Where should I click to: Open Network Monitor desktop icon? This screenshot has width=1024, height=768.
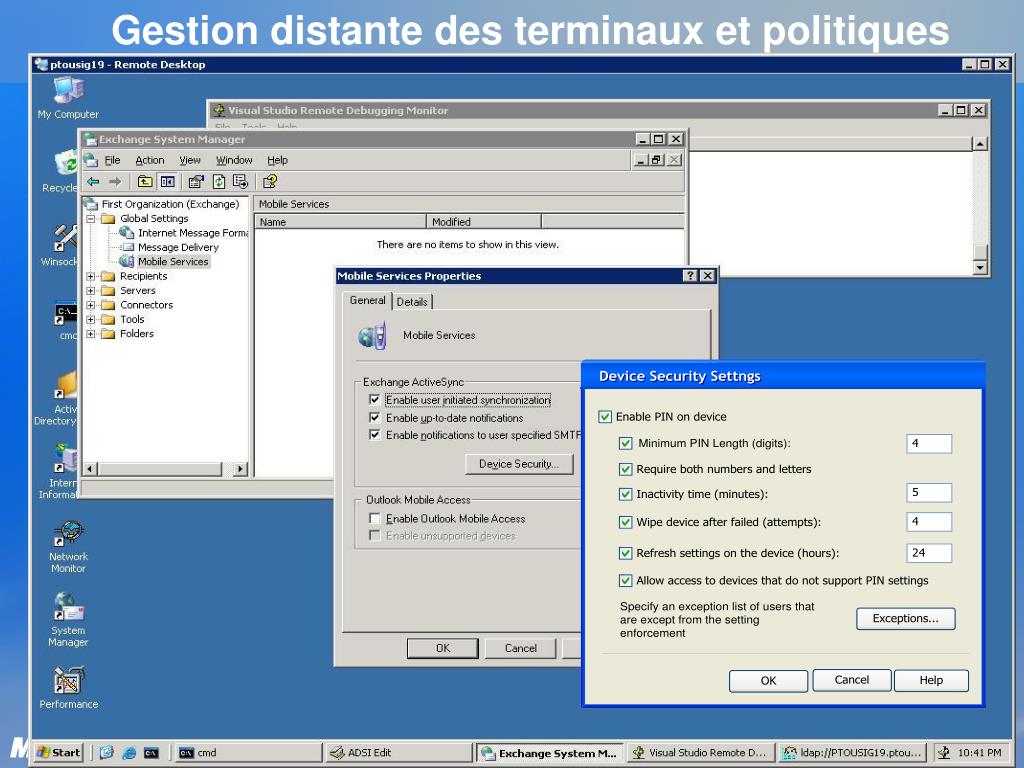coord(68,547)
